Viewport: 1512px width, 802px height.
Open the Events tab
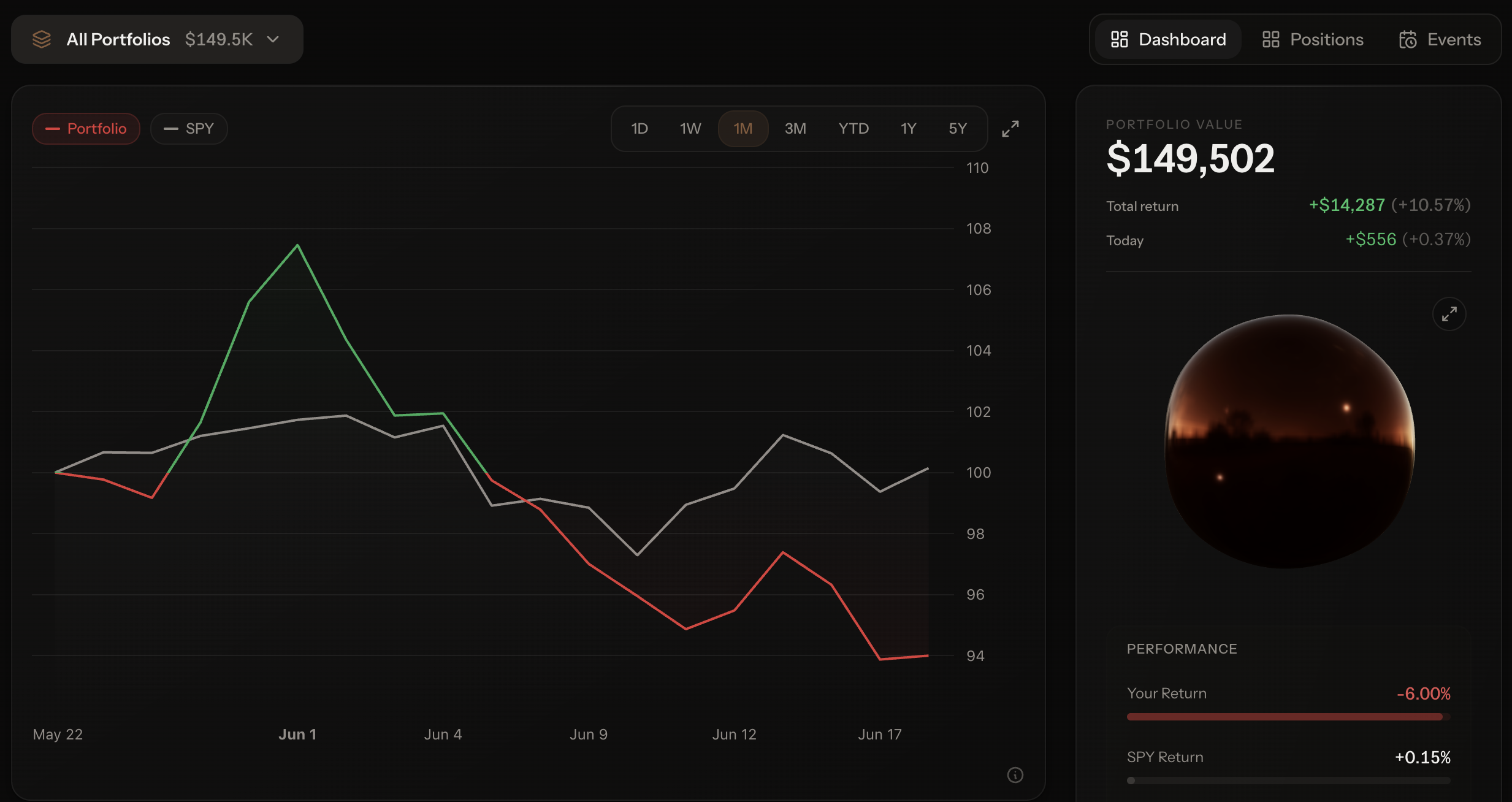[x=1440, y=39]
